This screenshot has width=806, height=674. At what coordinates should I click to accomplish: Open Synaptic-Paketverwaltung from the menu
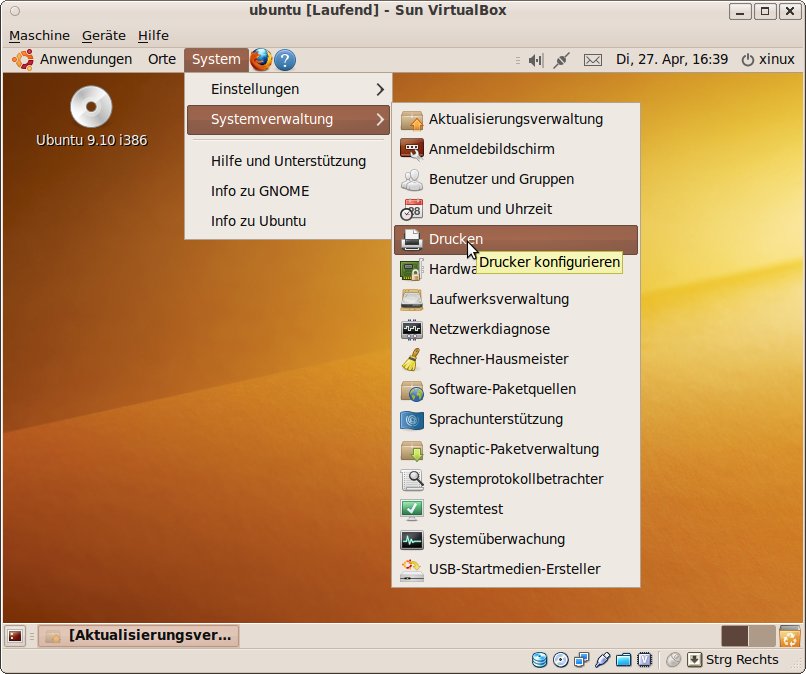pyautogui.click(x=513, y=449)
